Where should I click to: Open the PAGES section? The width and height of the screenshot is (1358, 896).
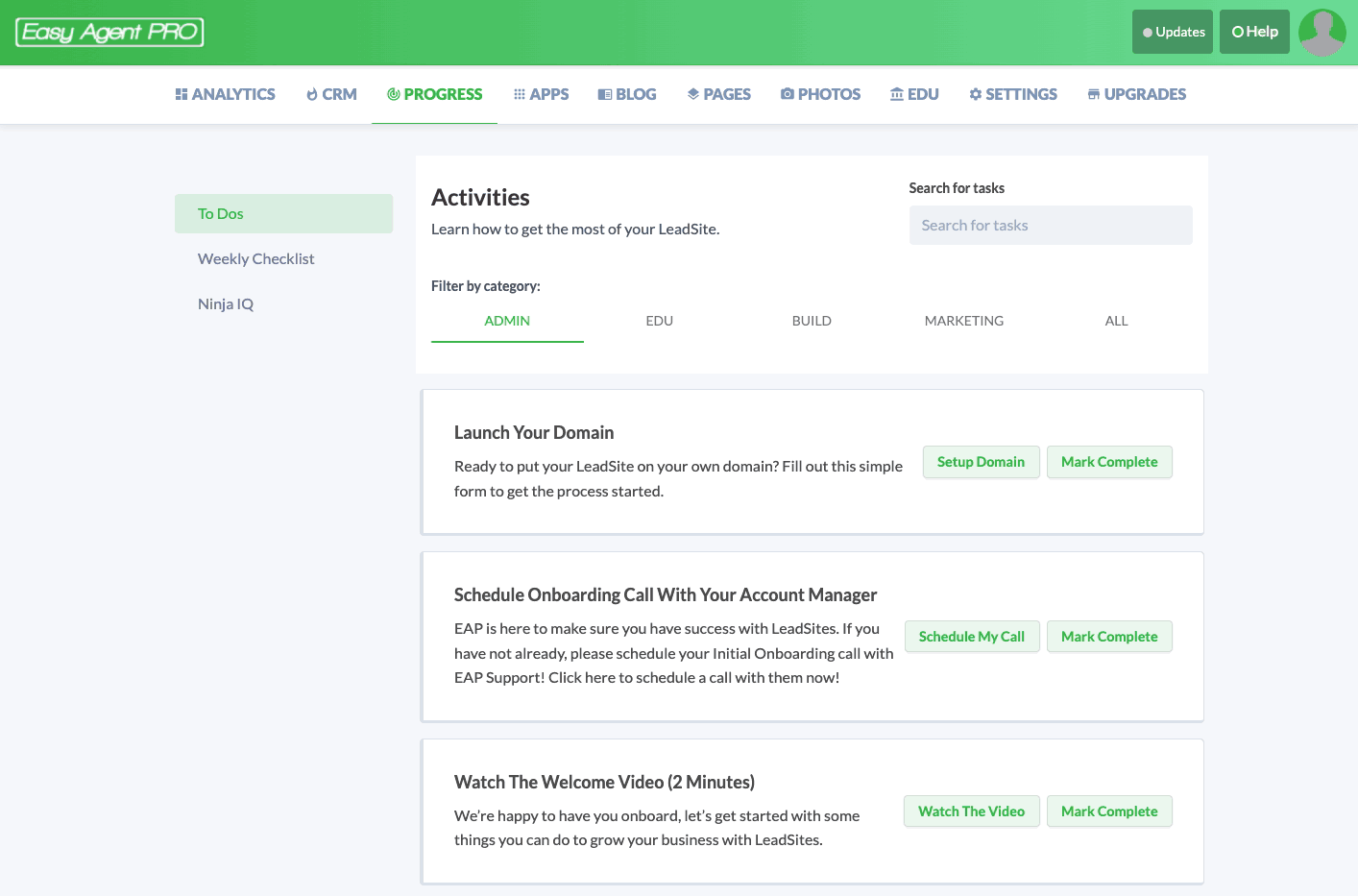click(x=719, y=94)
